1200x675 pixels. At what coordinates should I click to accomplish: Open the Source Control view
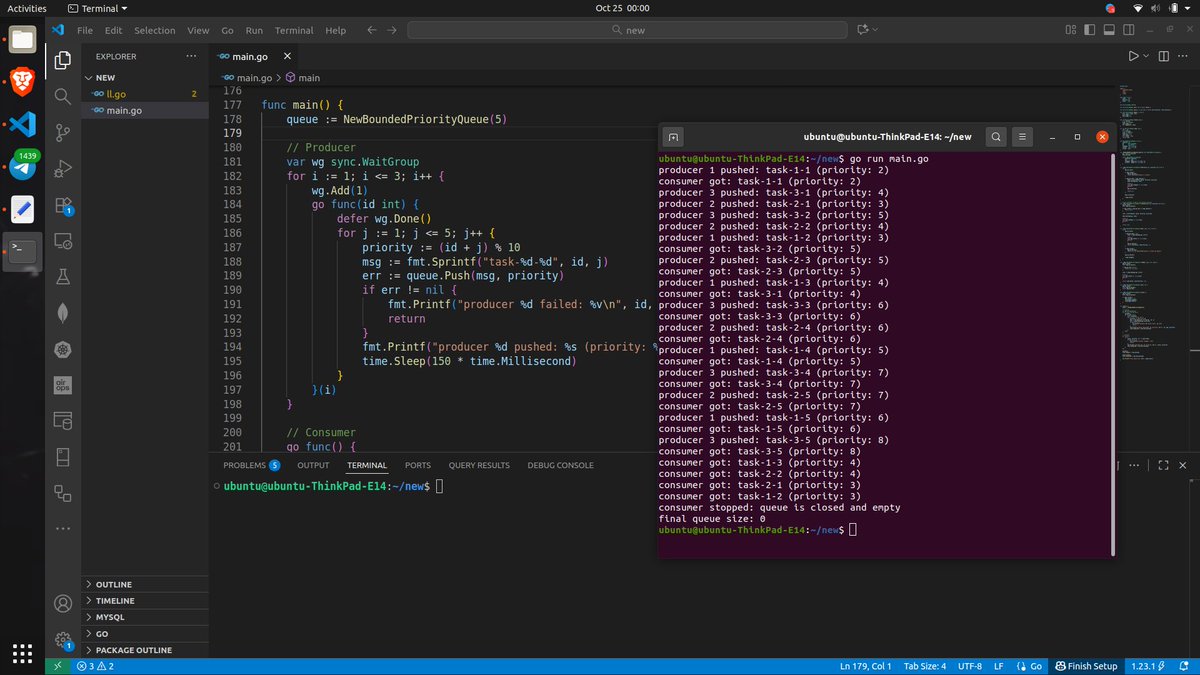pos(62,132)
